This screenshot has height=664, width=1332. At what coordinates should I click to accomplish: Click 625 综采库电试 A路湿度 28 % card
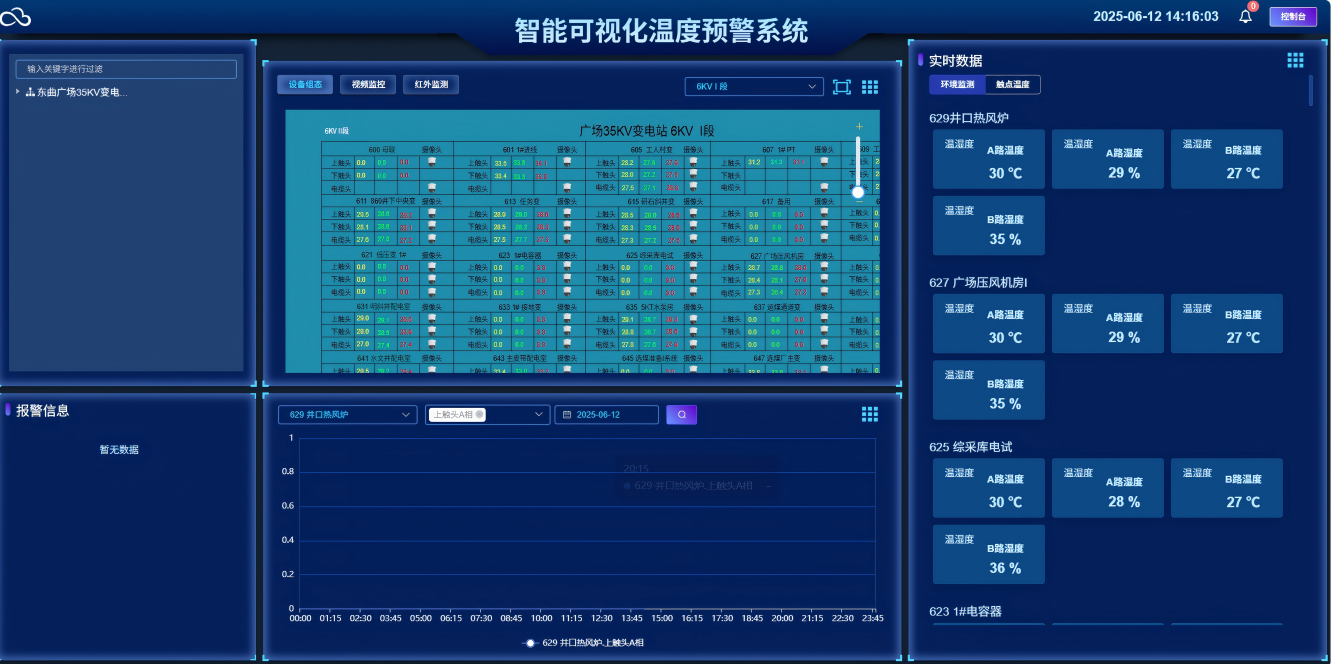(x=1108, y=488)
